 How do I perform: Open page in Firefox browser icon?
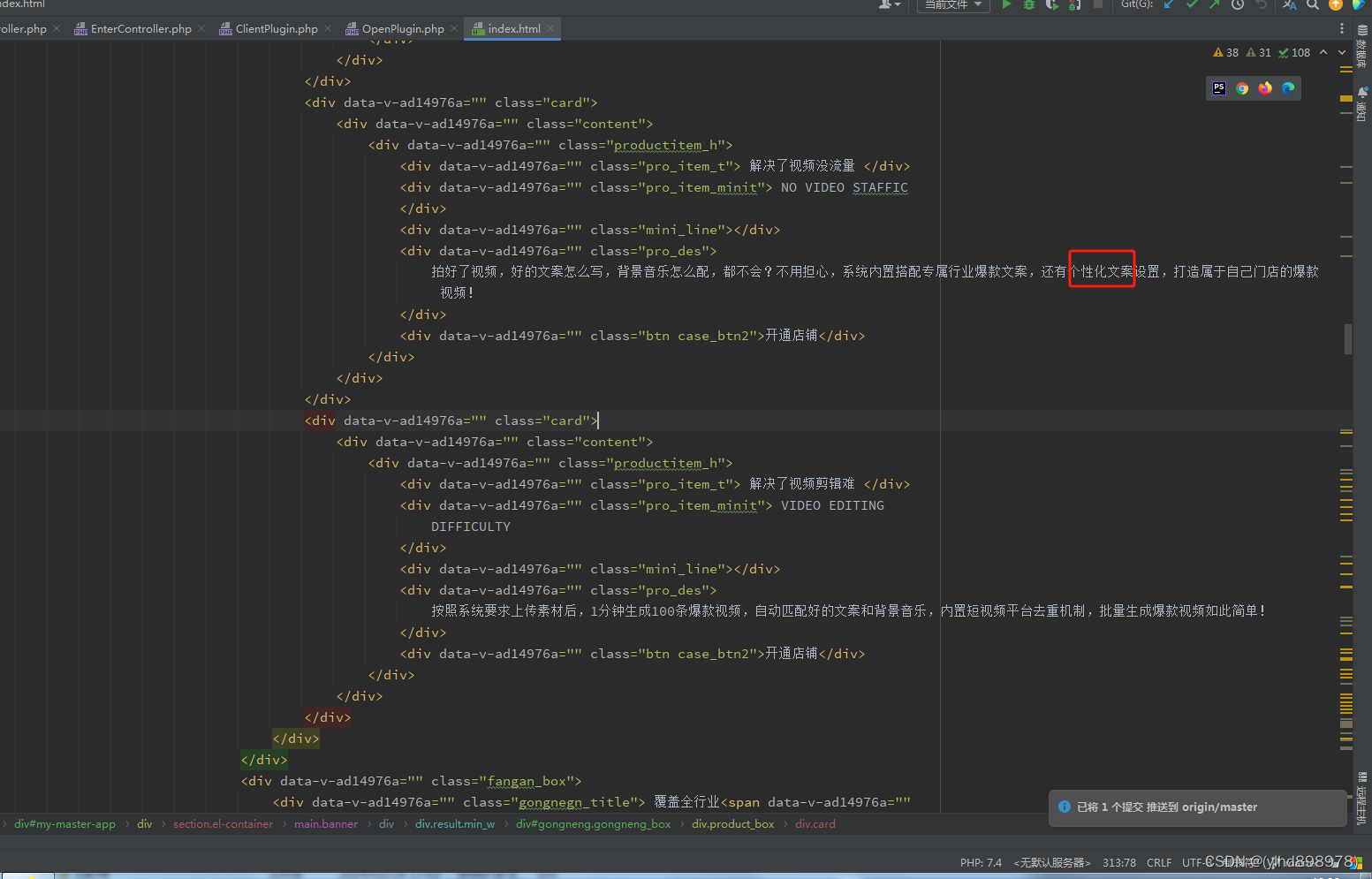tap(1265, 88)
